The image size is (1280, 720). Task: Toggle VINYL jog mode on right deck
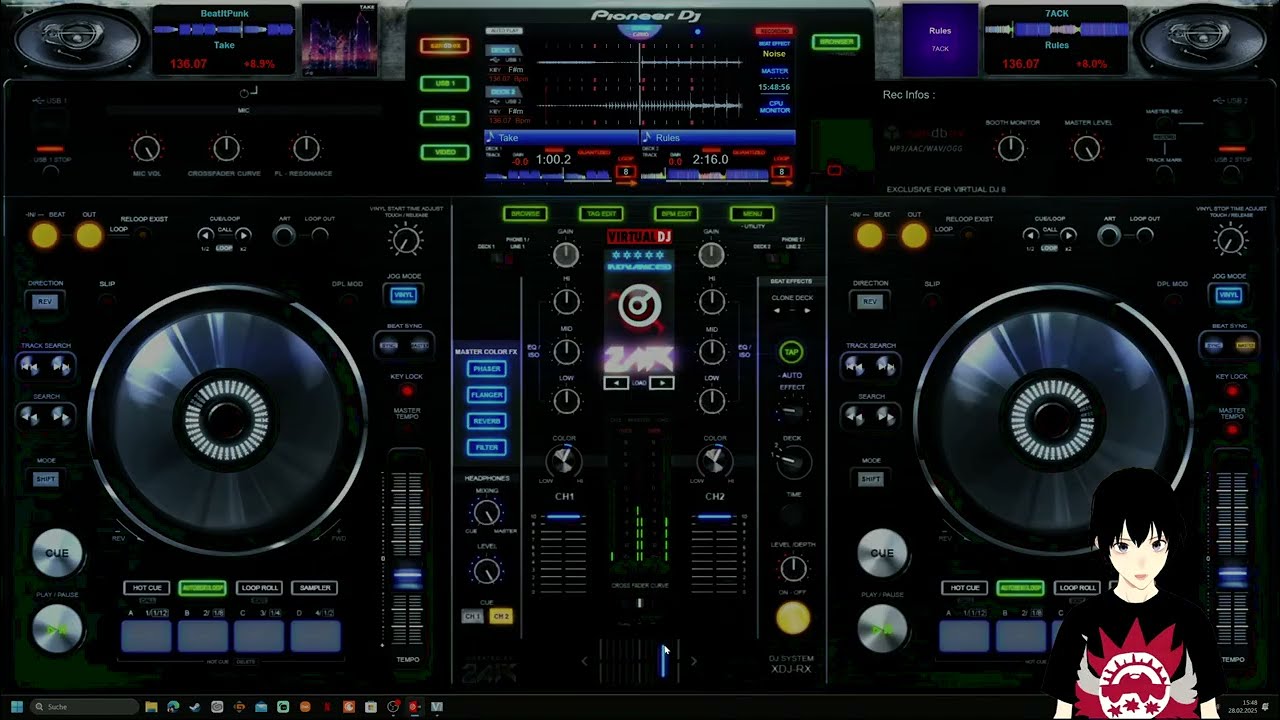1229,295
